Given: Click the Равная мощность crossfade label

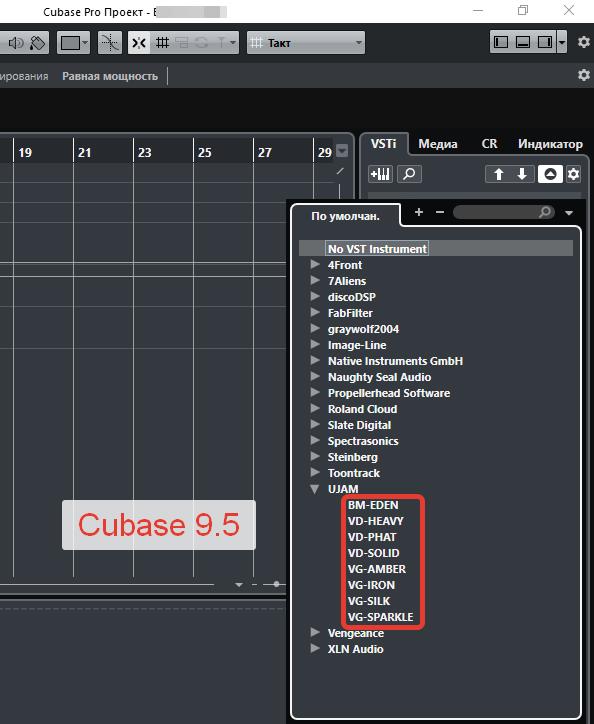Looking at the screenshot, I should pyautogui.click(x=110, y=76).
